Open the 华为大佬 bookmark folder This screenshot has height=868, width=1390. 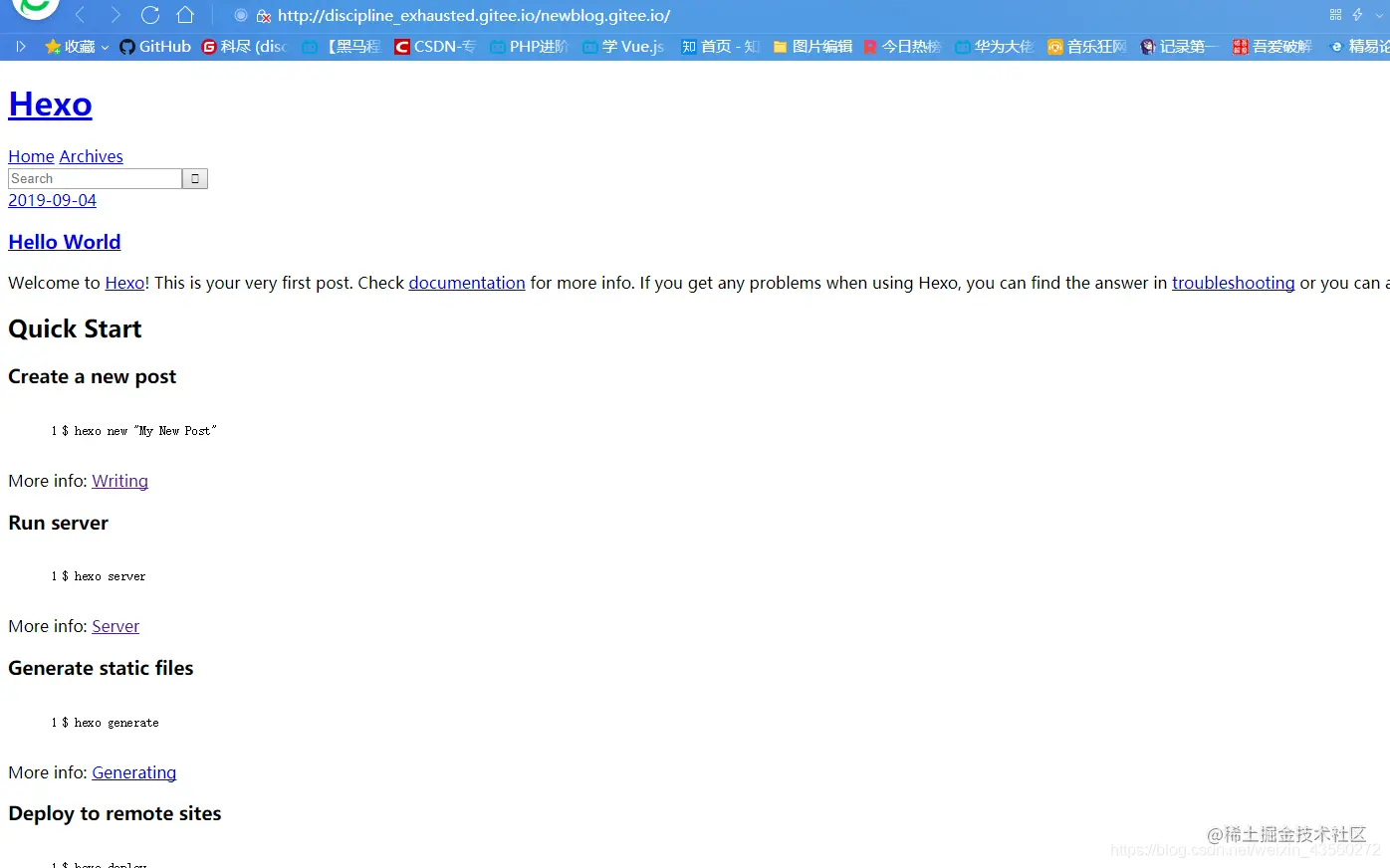(995, 47)
